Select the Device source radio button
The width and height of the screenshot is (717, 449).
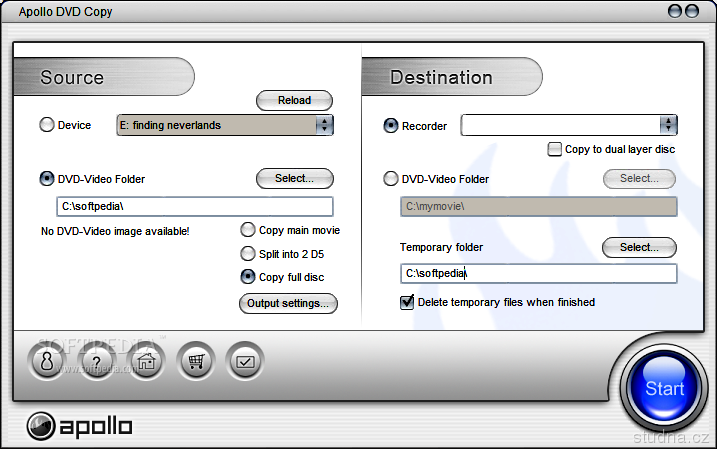[x=47, y=125]
